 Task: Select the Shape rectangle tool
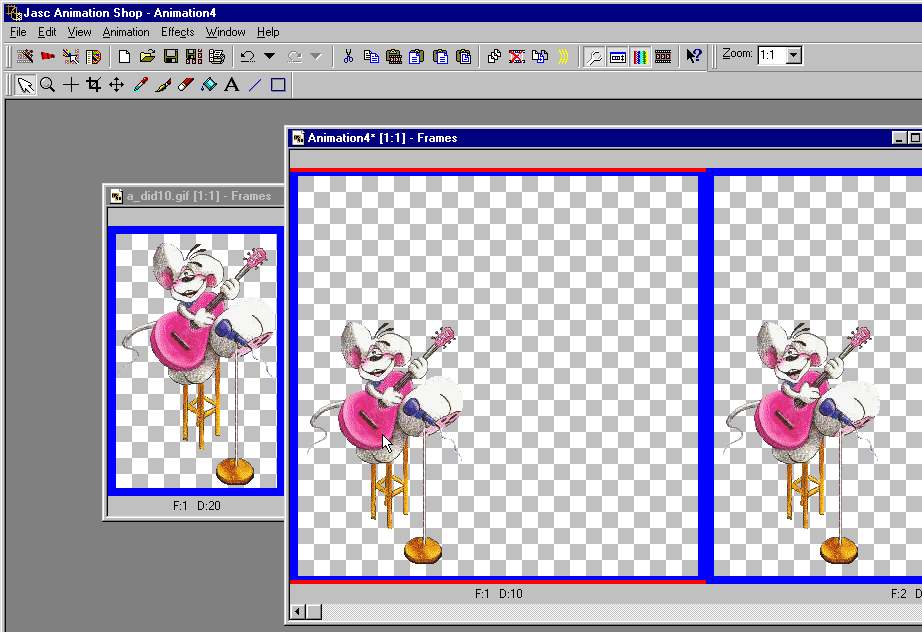278,85
